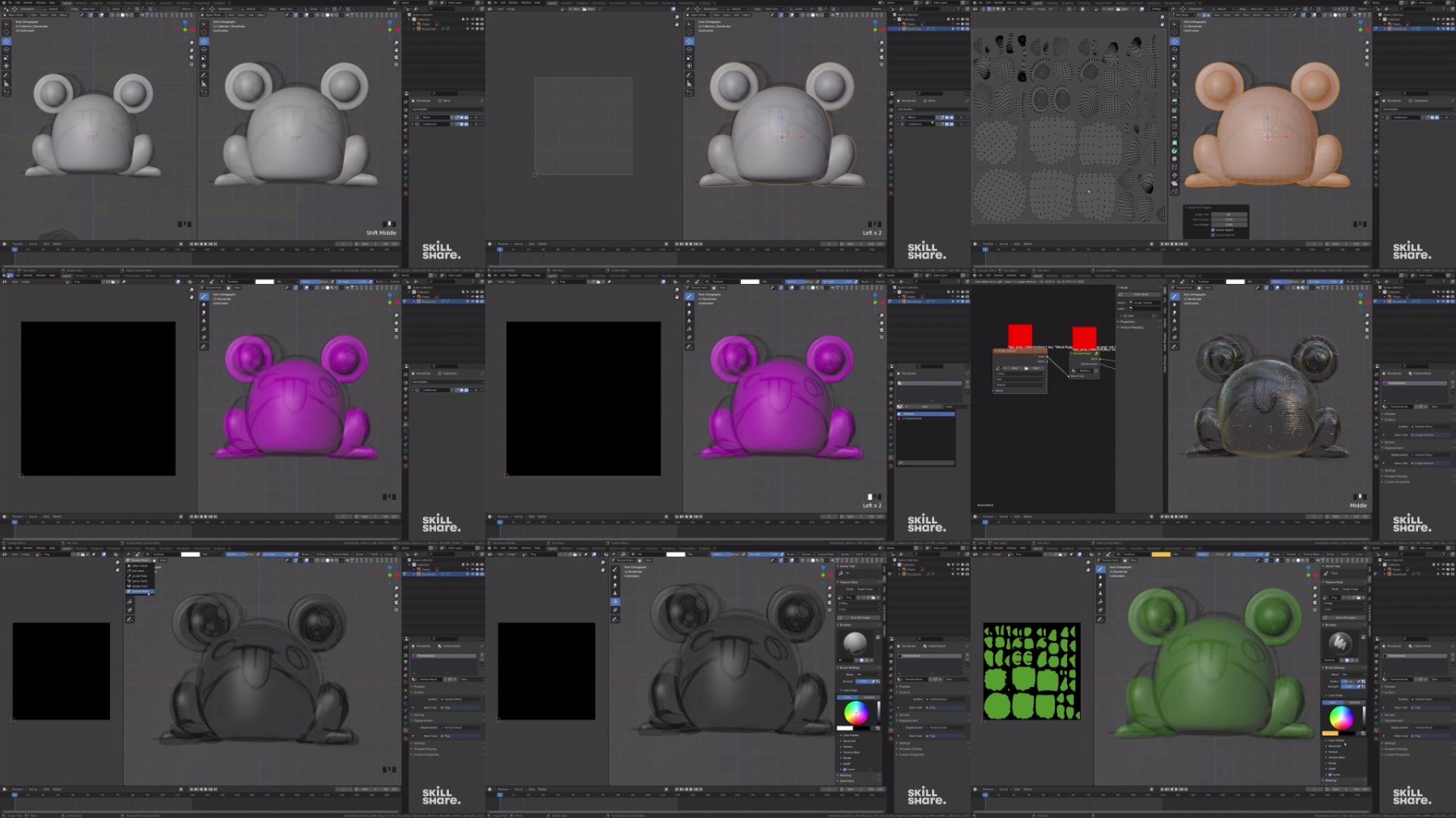Select the Clone tool in green frog frame
This screenshot has height=818, width=1456.
[1100, 594]
